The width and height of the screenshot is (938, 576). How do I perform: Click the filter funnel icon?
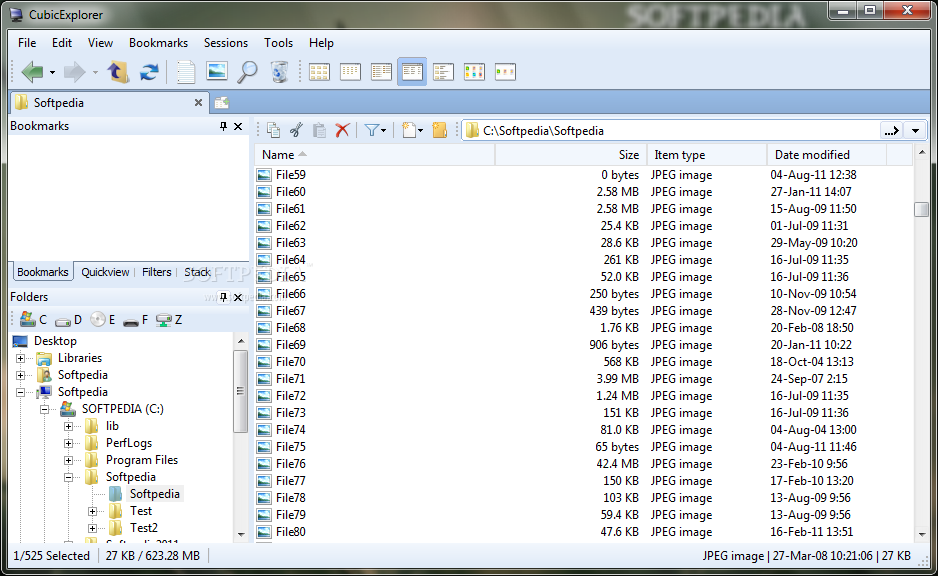pyautogui.click(x=371, y=130)
